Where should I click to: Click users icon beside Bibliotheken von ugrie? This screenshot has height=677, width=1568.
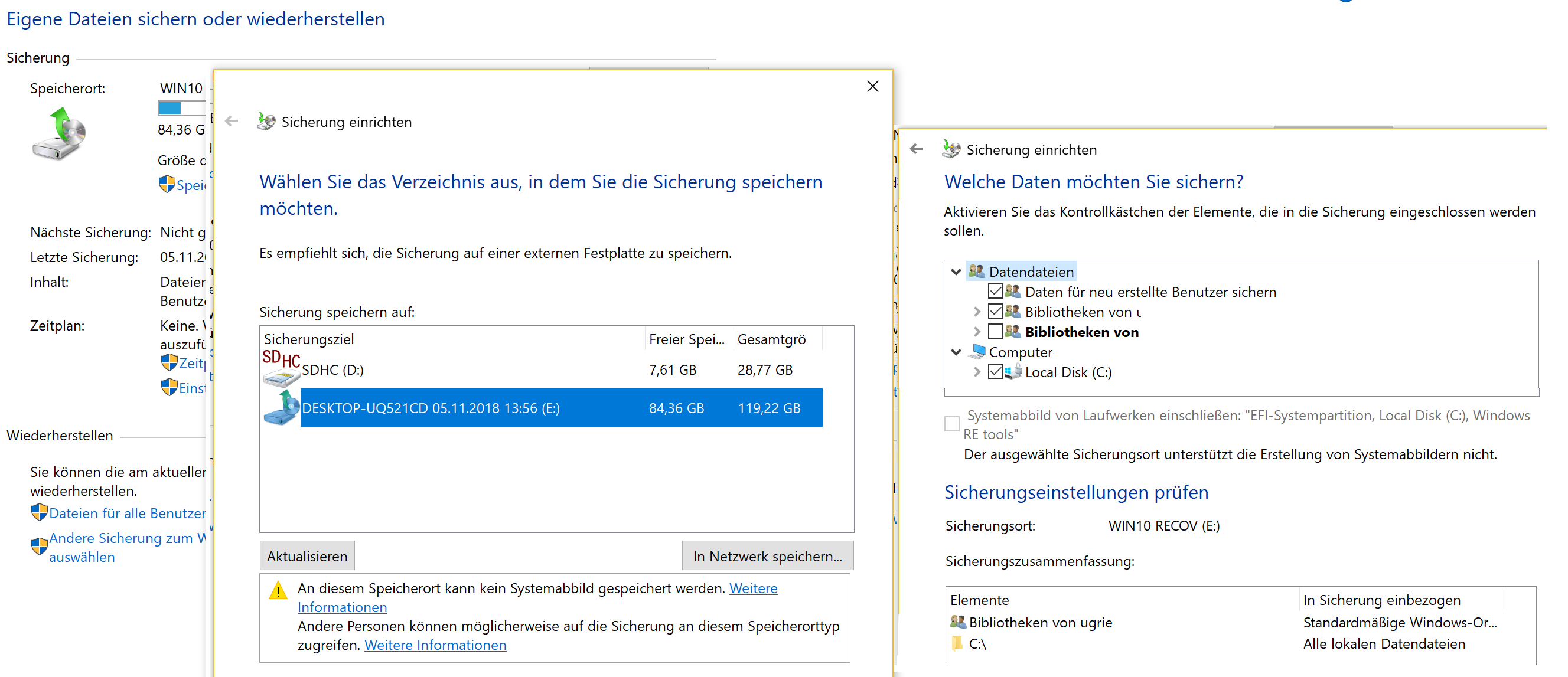[x=958, y=622]
